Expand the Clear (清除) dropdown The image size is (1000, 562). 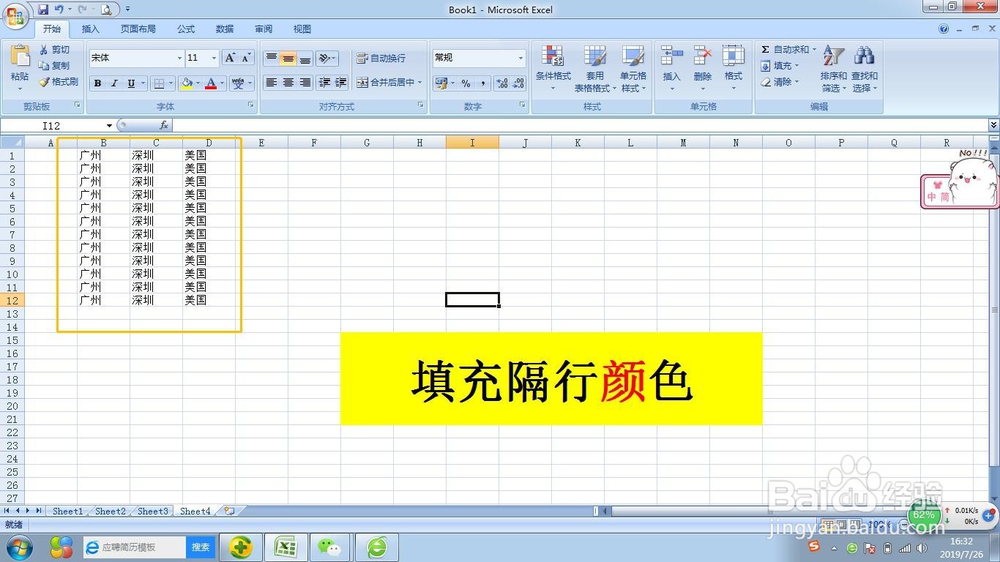[x=797, y=82]
